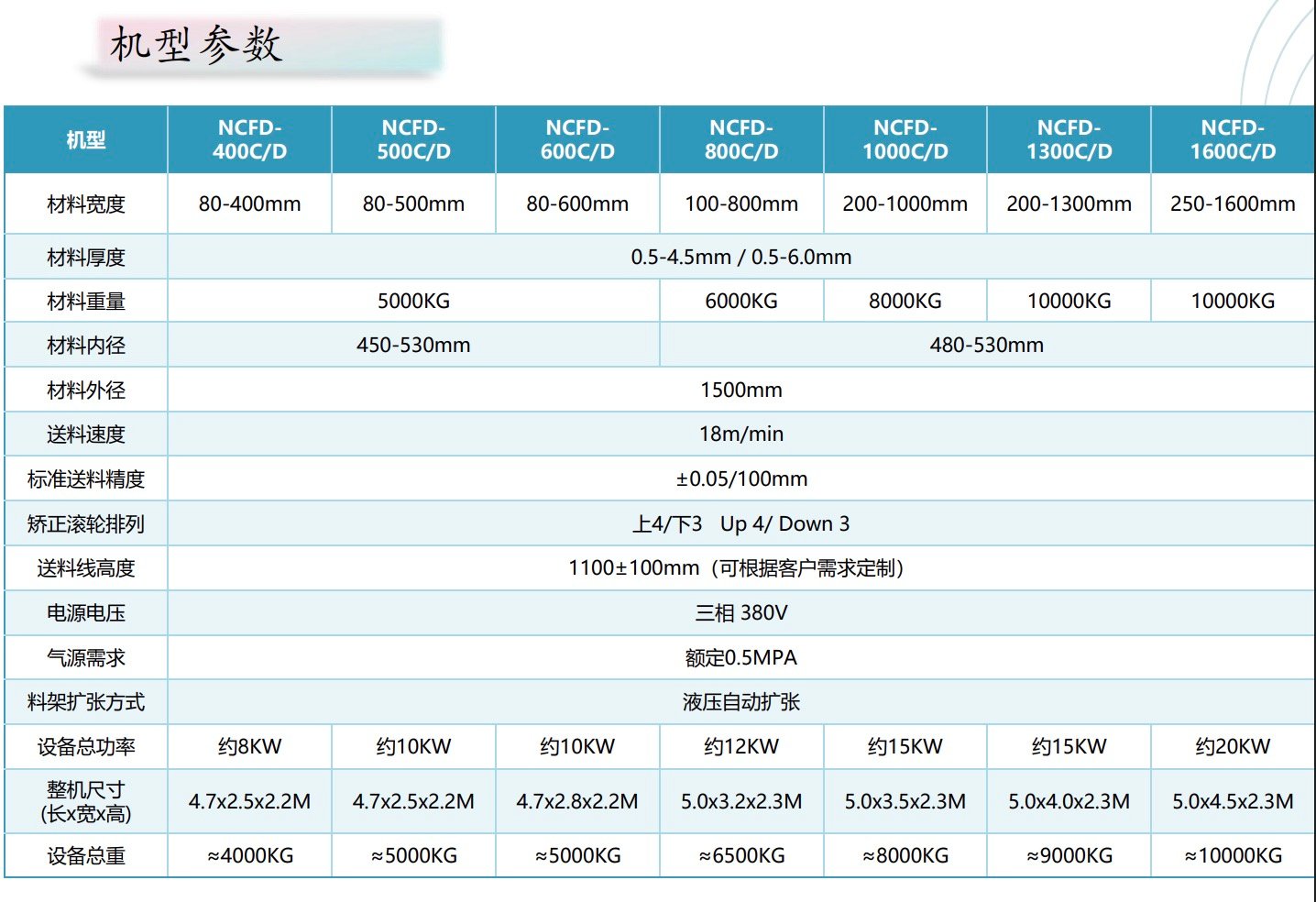Select the '材料厚度' row label
1316x902 pixels.
[x=86, y=258]
